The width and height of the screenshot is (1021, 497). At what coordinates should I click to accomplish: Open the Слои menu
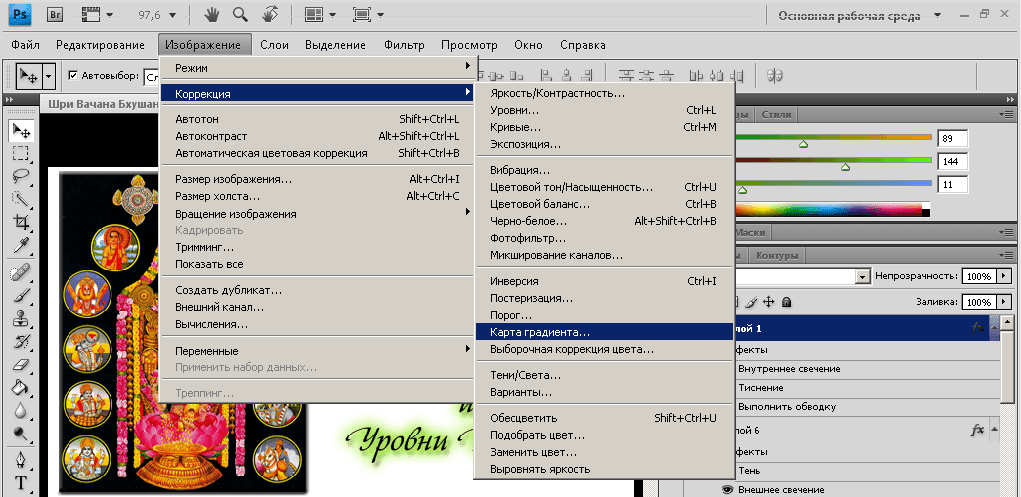click(x=274, y=45)
